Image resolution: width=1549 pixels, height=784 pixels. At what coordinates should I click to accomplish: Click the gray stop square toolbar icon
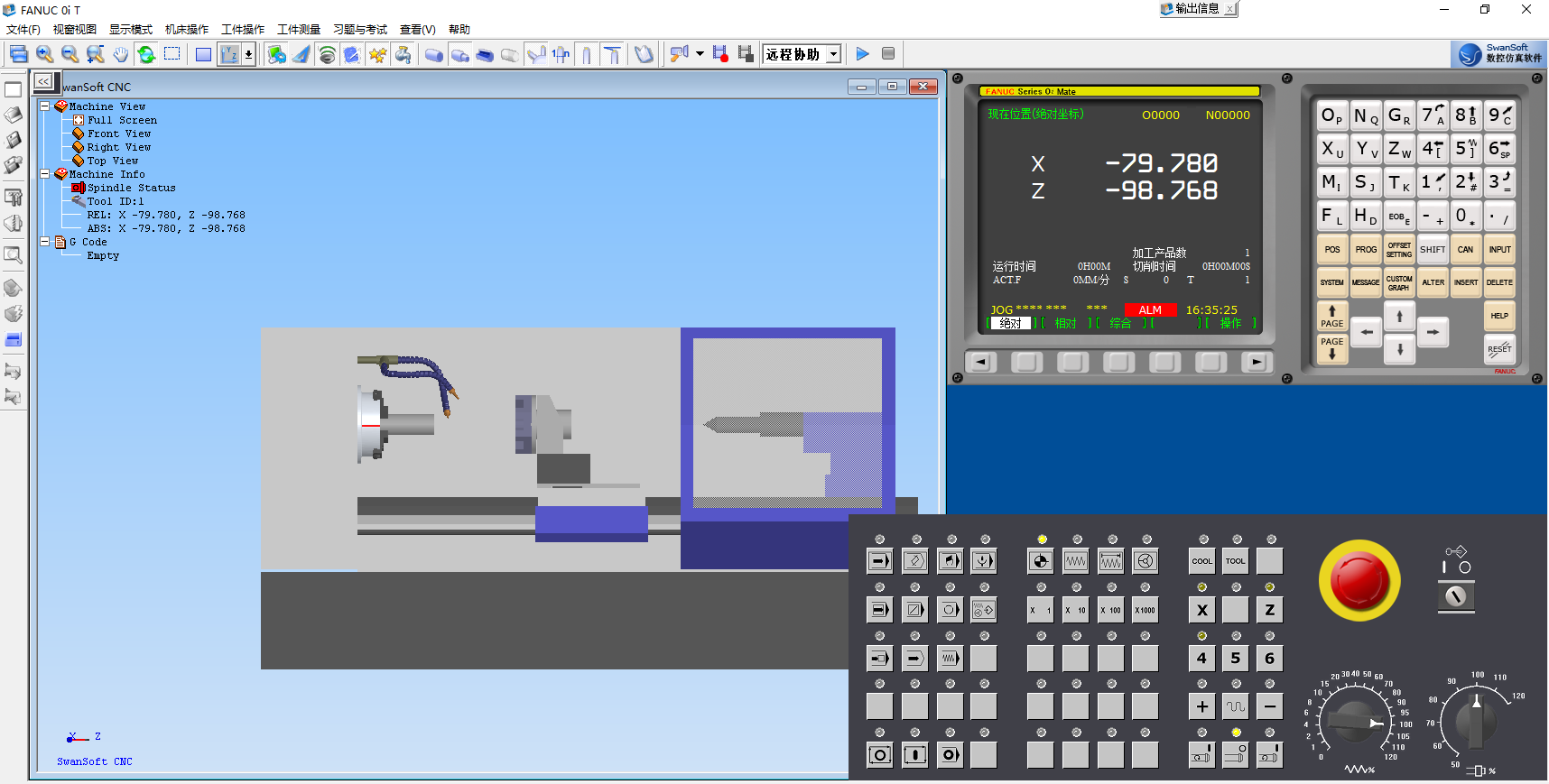[888, 54]
